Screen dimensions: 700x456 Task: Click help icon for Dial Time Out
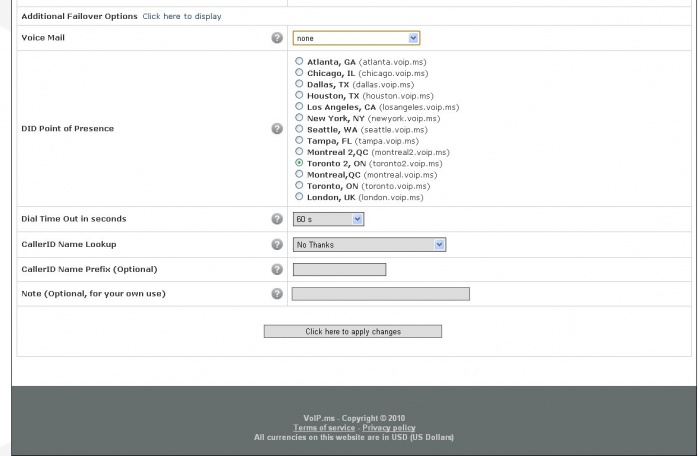coord(277,219)
